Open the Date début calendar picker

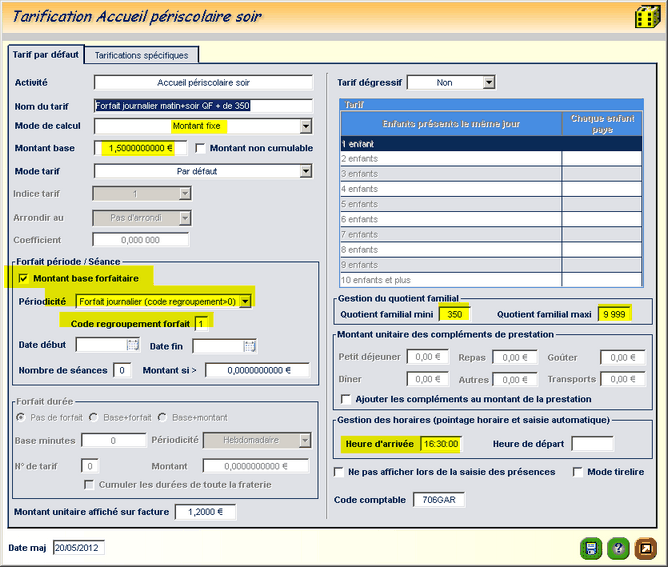pyautogui.click(x=132, y=346)
